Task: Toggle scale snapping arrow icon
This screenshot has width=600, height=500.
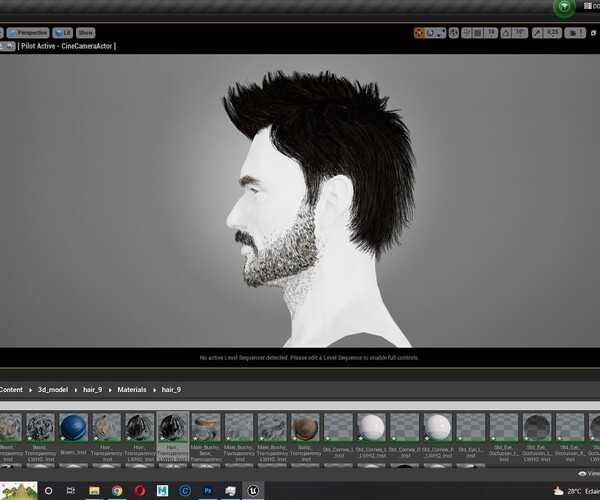Action: tap(537, 33)
